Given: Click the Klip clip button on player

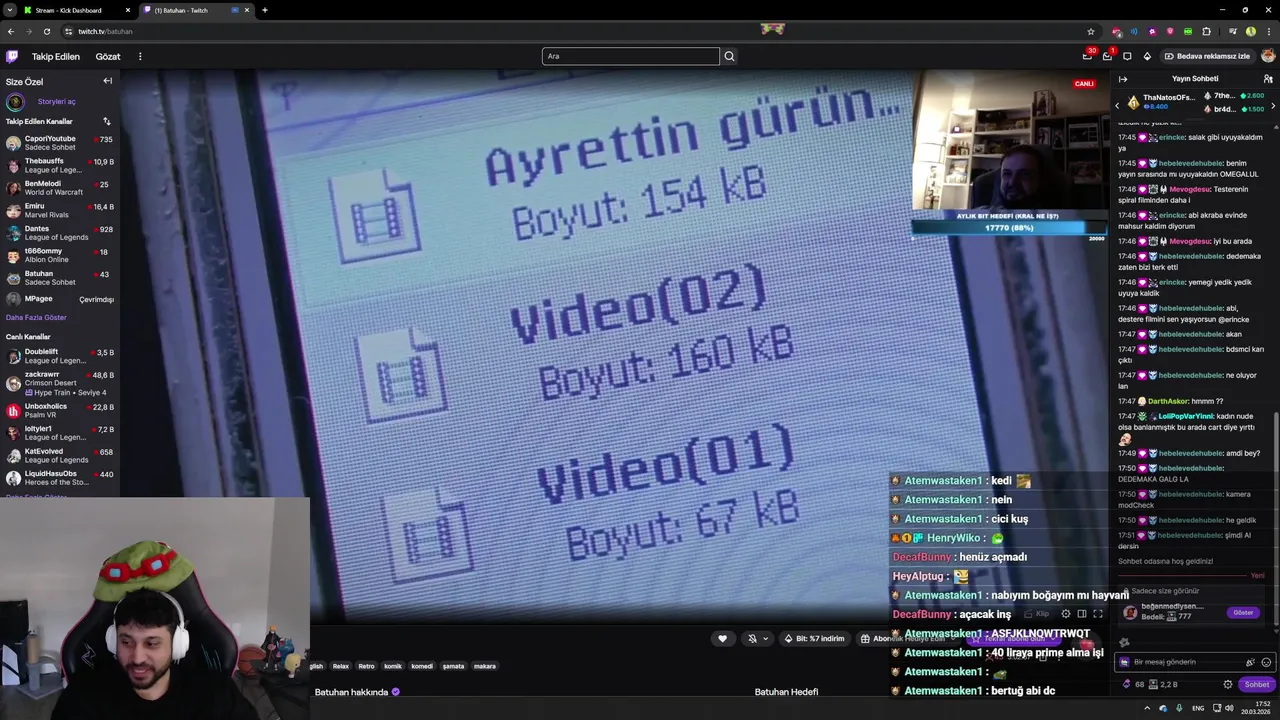Looking at the screenshot, I should click(x=1036, y=613).
